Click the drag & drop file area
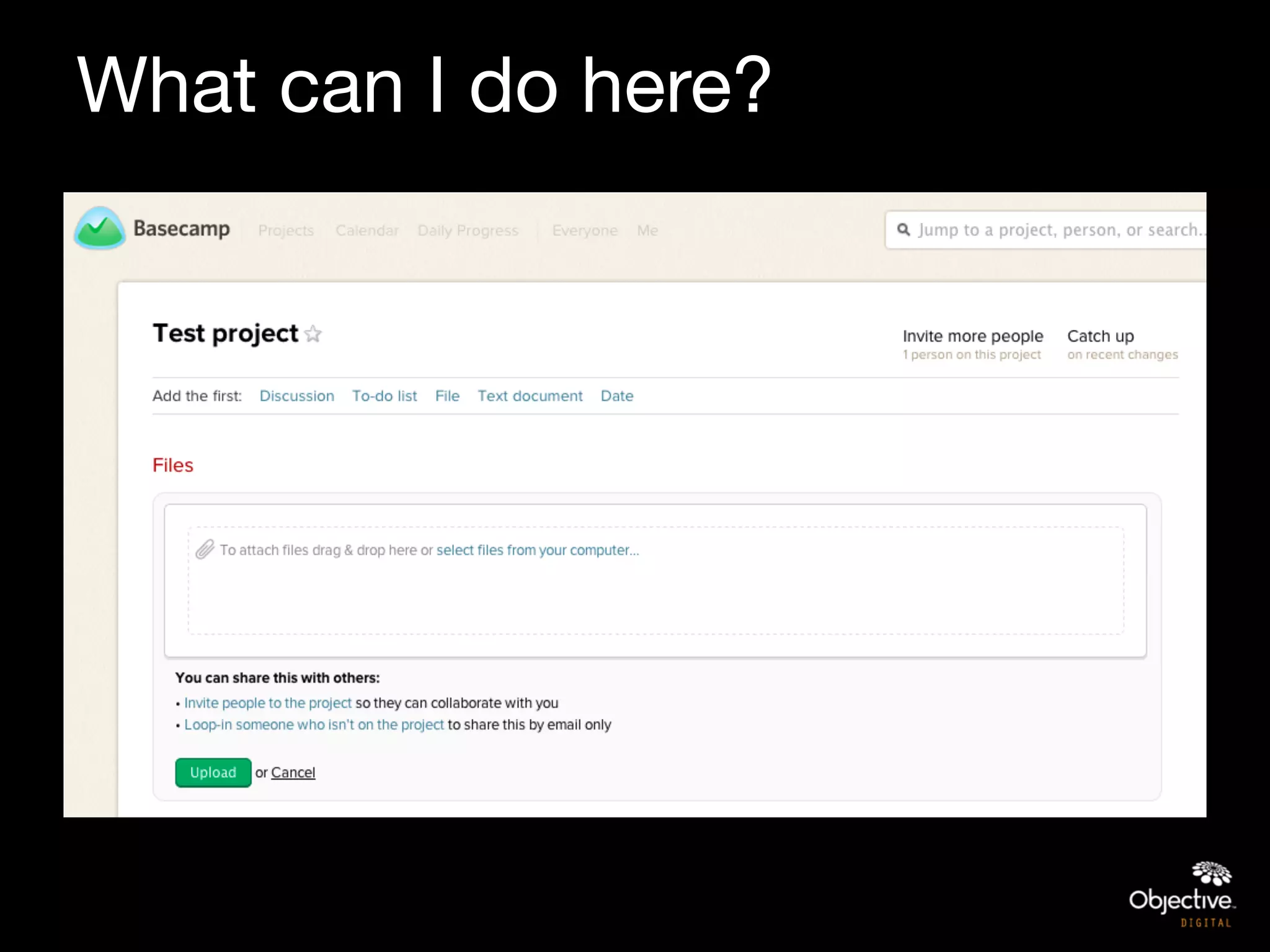 [655, 581]
